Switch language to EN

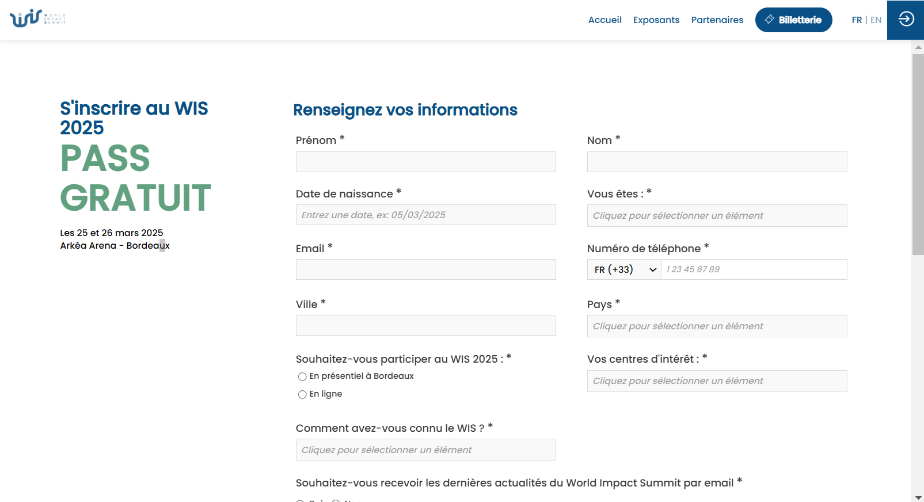tap(876, 20)
